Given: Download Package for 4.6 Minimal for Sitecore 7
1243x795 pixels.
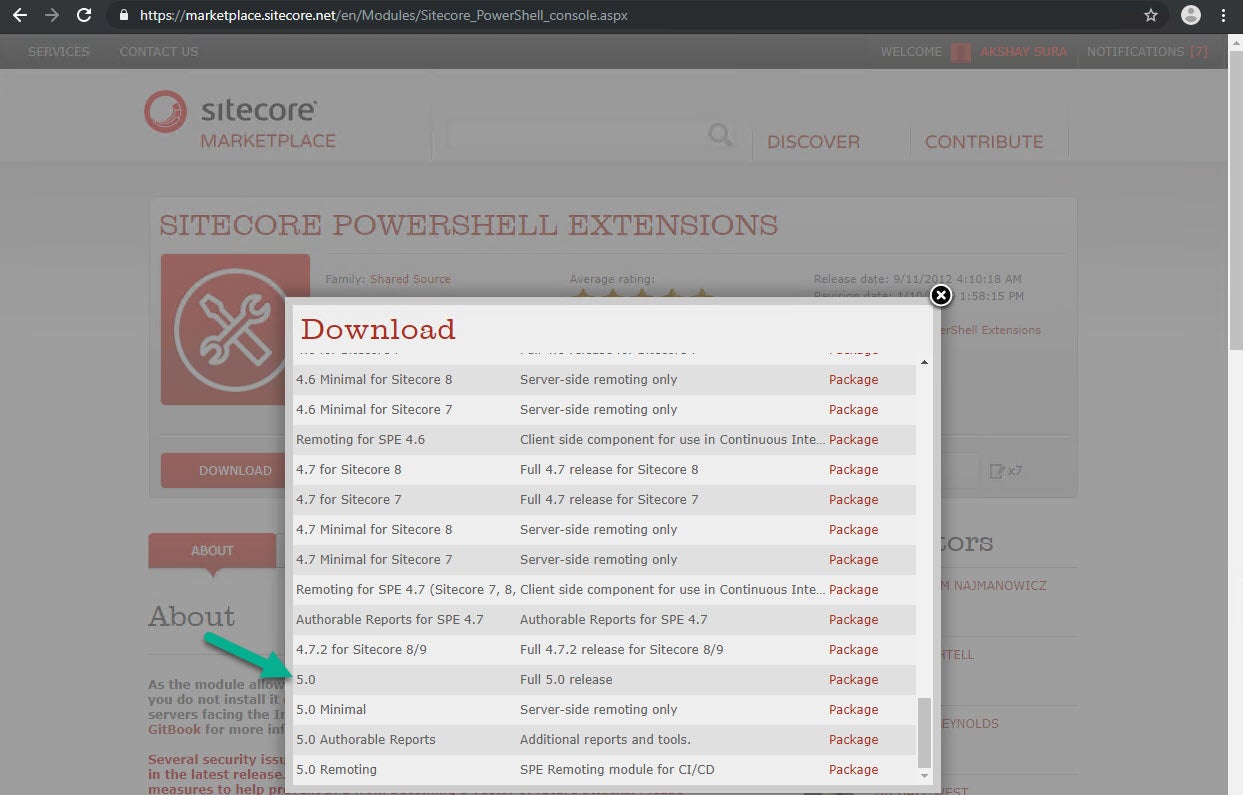Looking at the screenshot, I should (x=853, y=409).
